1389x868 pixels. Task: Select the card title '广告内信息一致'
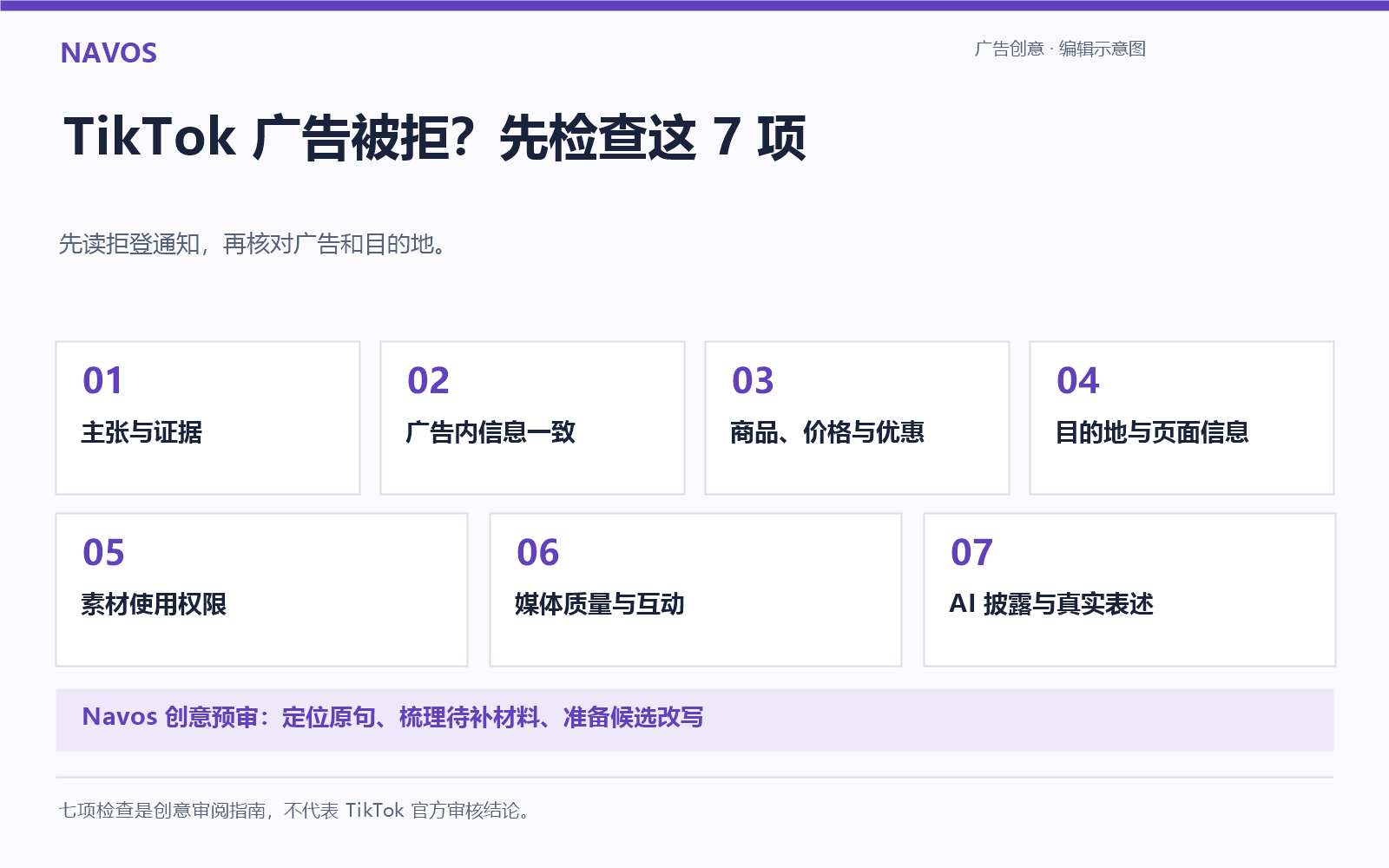click(x=490, y=432)
